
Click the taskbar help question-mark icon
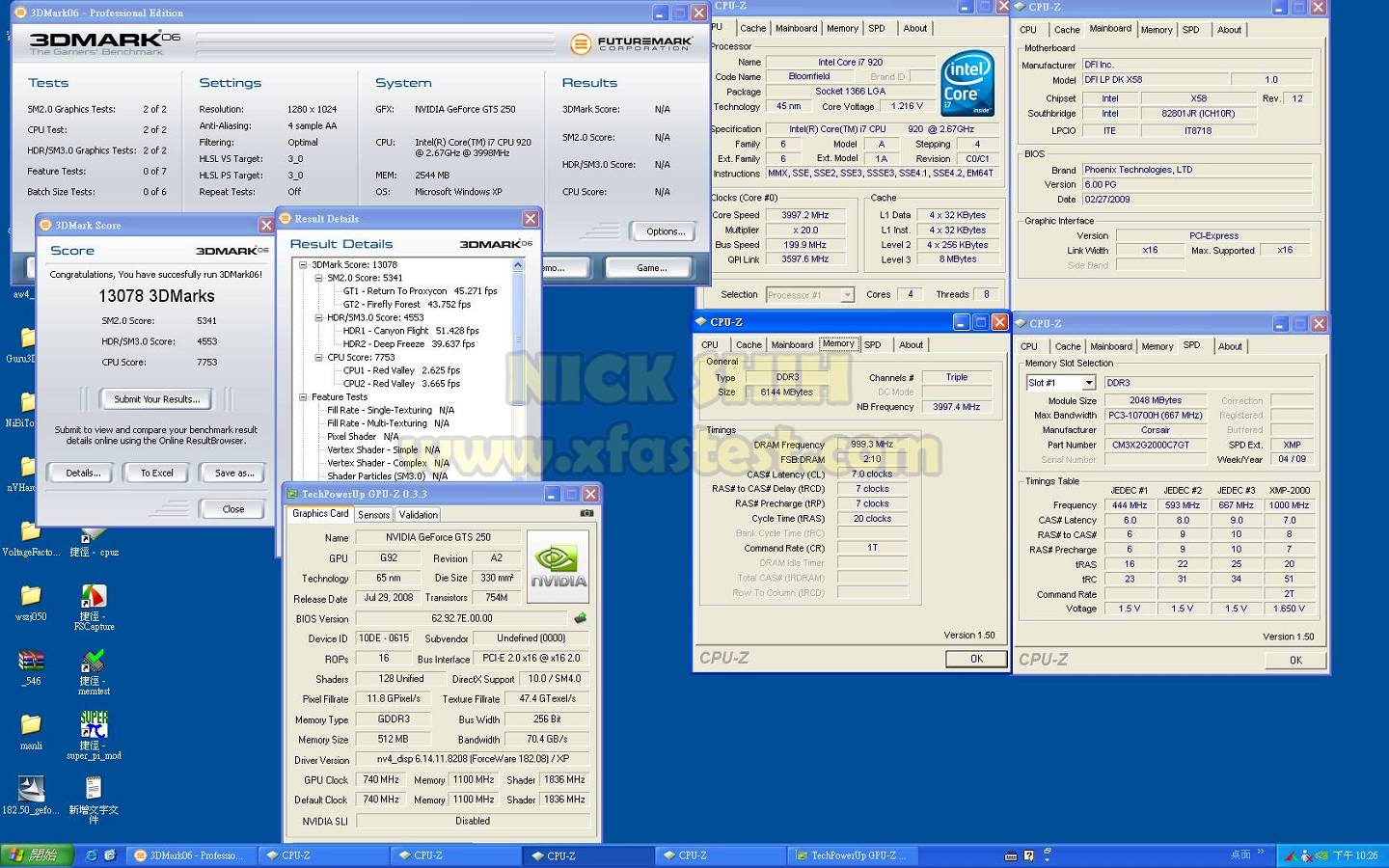click(x=1029, y=855)
